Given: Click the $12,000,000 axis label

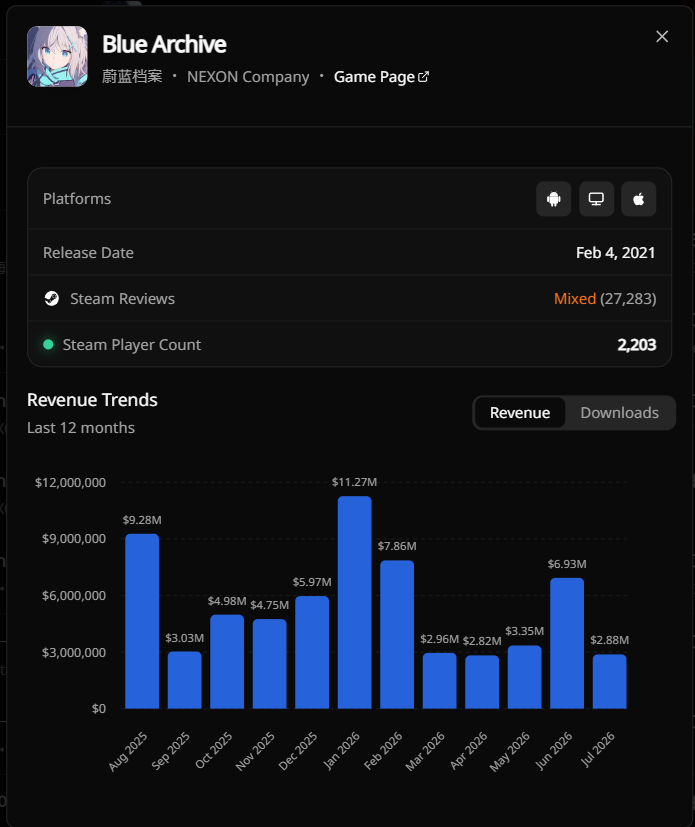Looking at the screenshot, I should (71, 483).
